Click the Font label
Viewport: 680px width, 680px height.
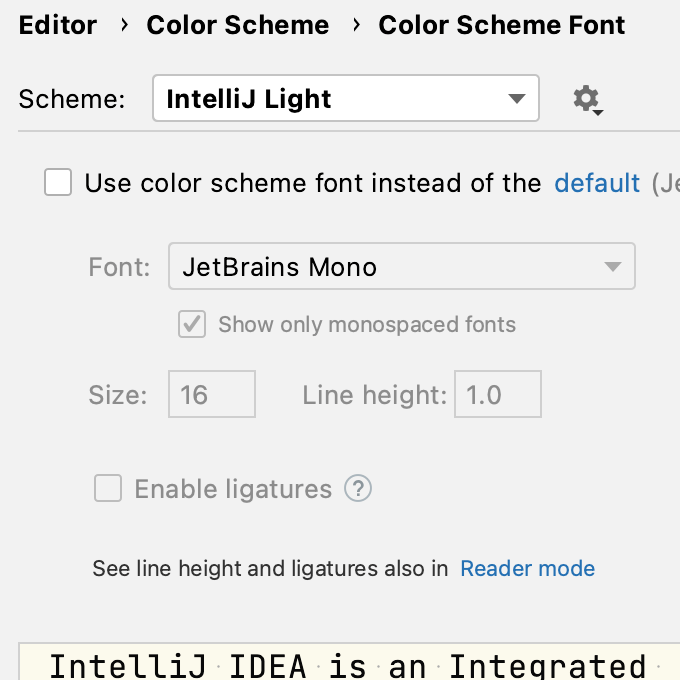[x=119, y=267]
